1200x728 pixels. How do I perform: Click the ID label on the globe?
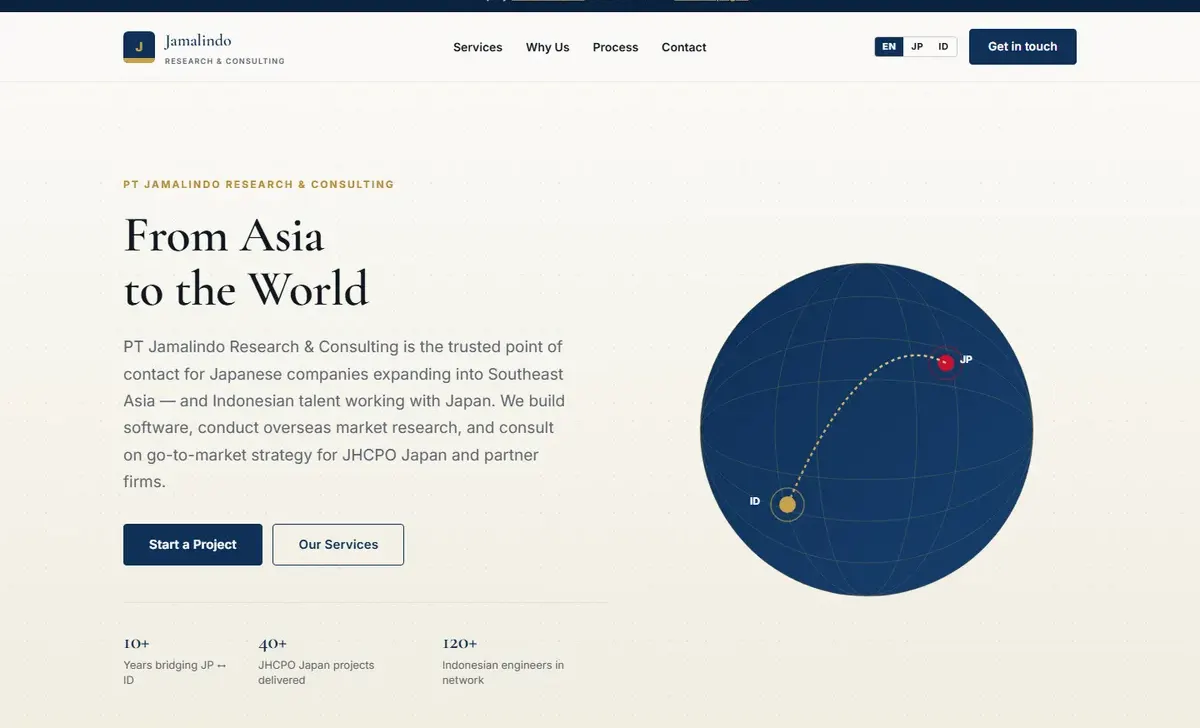(x=755, y=501)
